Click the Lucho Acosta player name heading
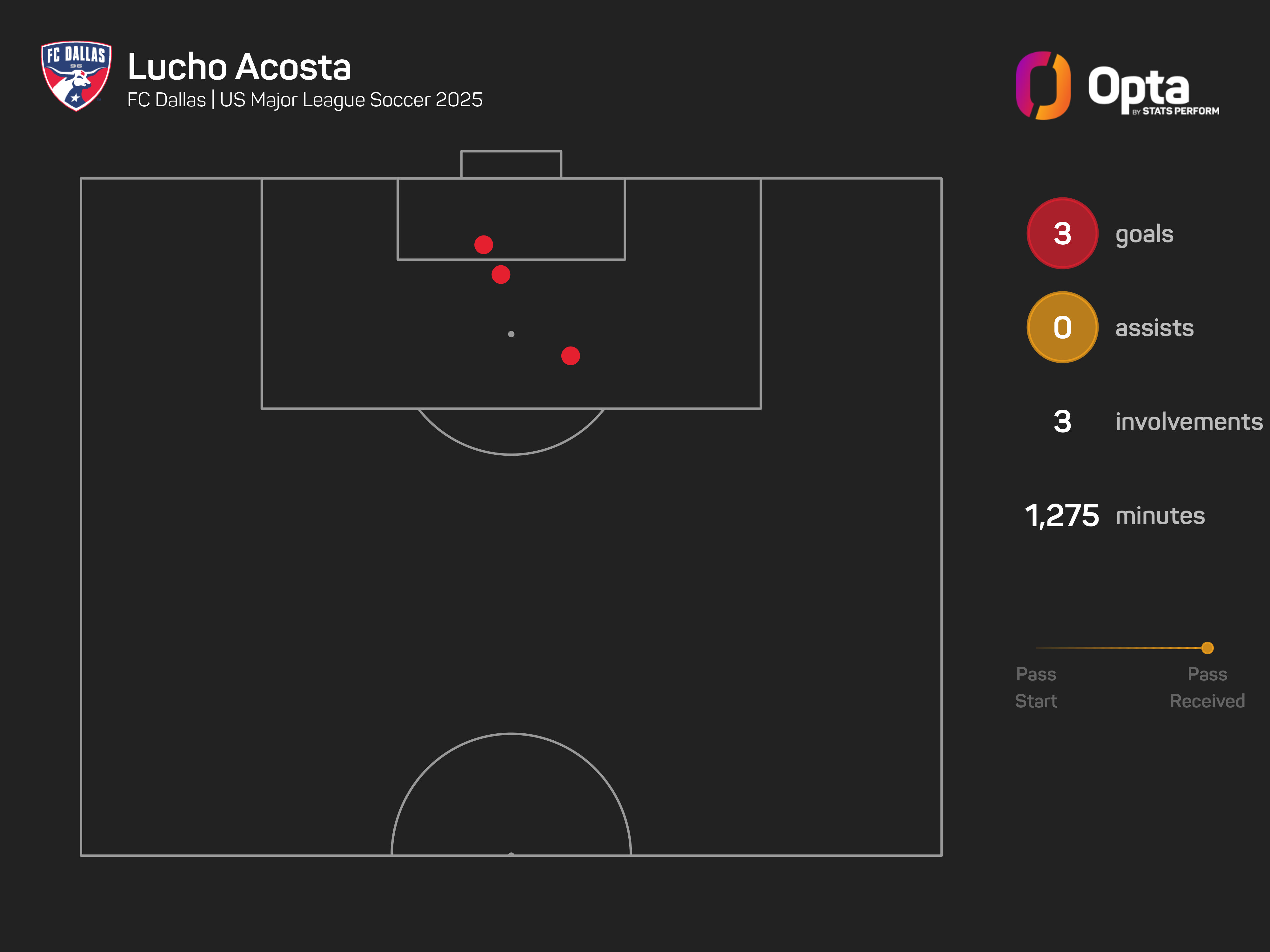 [239, 67]
